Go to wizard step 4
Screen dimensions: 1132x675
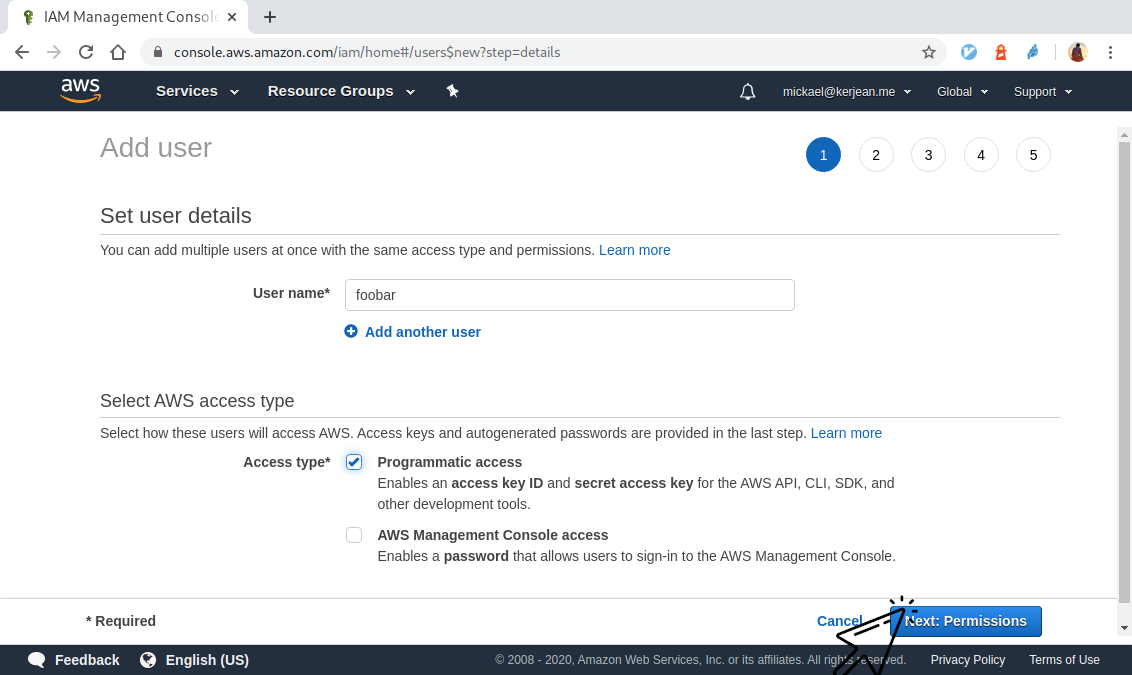pyautogui.click(x=980, y=154)
